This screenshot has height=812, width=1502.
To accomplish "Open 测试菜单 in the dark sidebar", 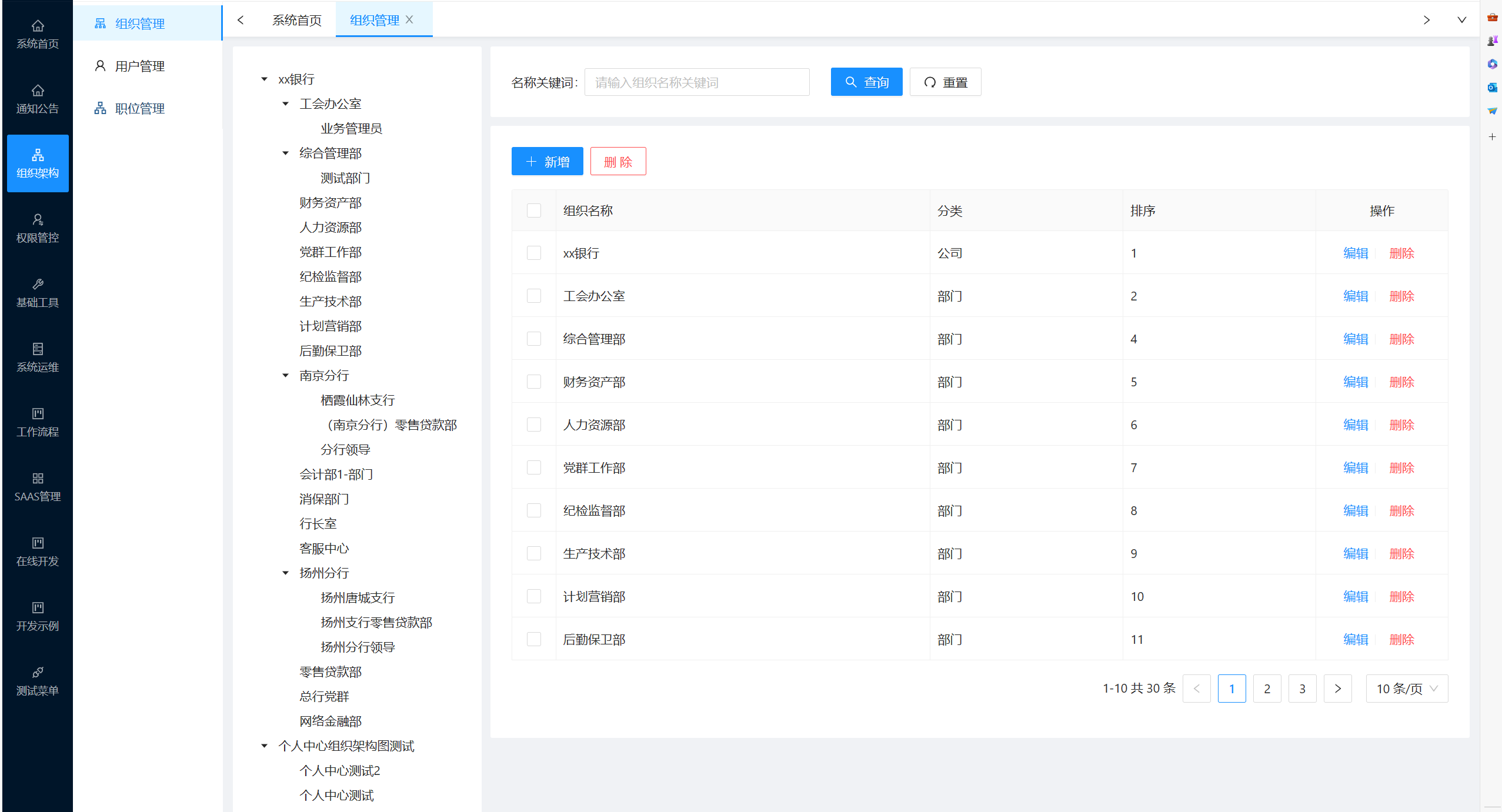I will coord(38,681).
